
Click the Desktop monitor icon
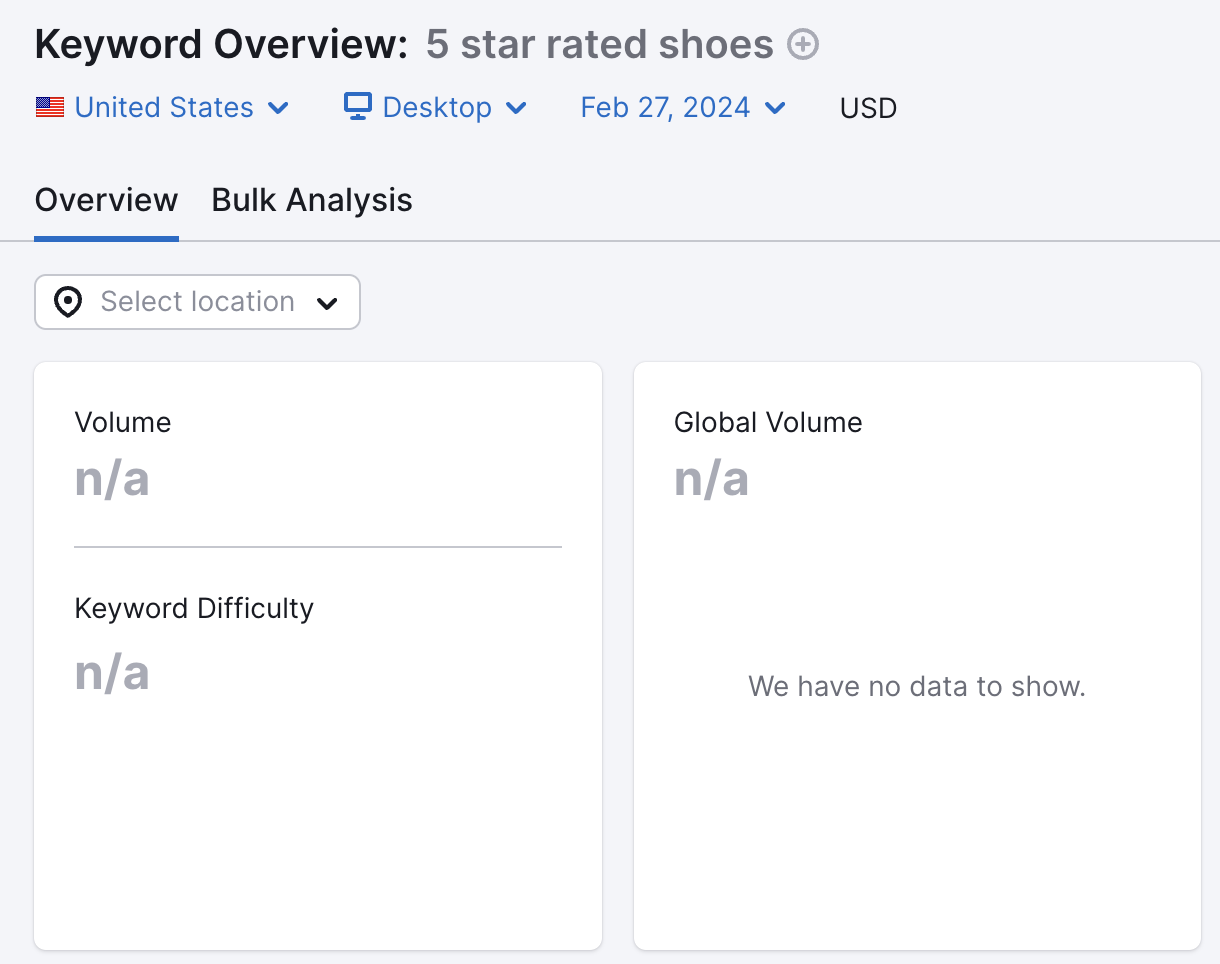(357, 107)
